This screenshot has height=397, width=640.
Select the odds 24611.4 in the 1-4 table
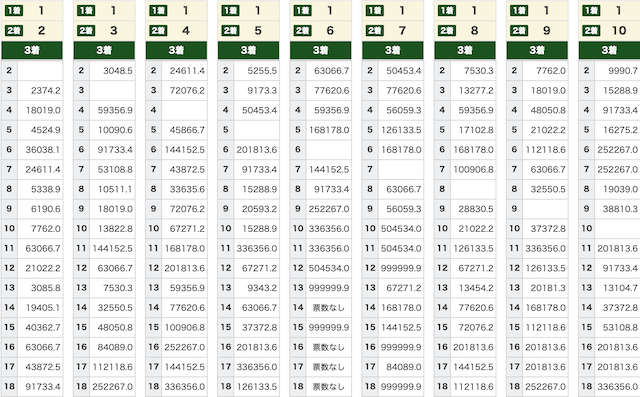tap(187, 71)
